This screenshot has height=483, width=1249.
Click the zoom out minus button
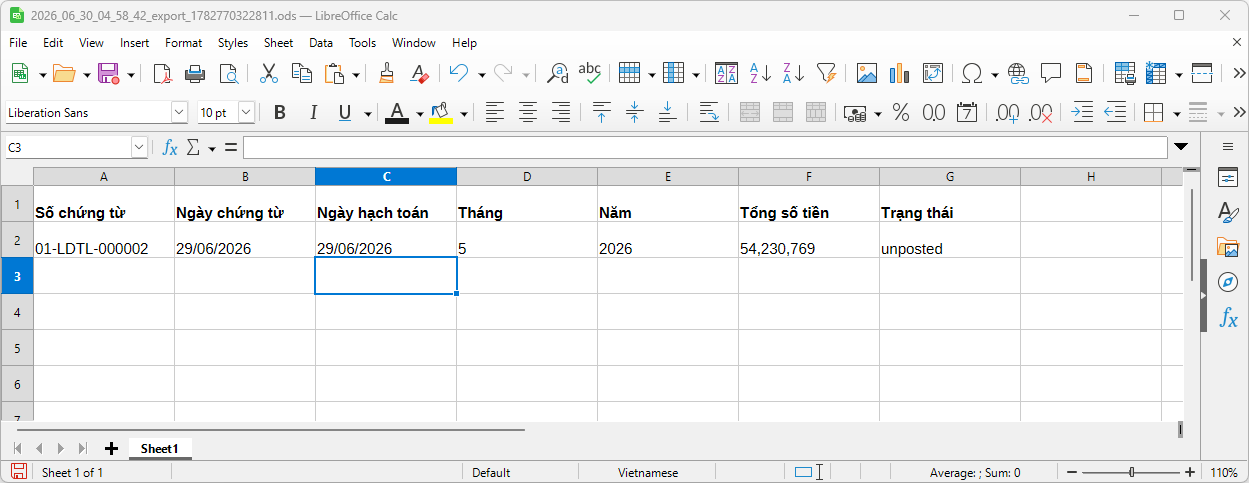tap(1071, 472)
